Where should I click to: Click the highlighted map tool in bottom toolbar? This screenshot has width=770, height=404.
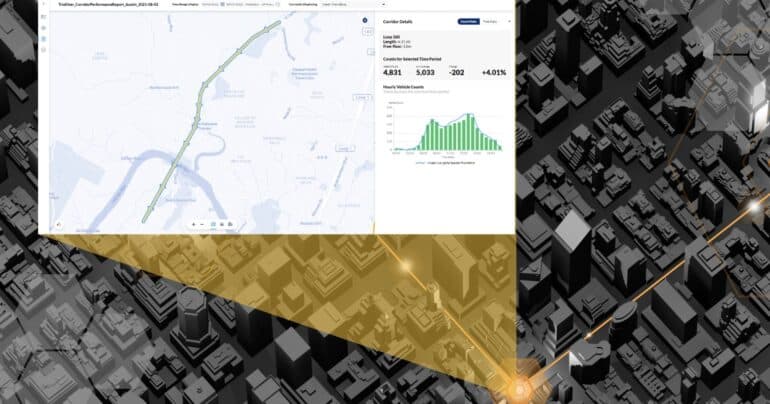[x=213, y=224]
